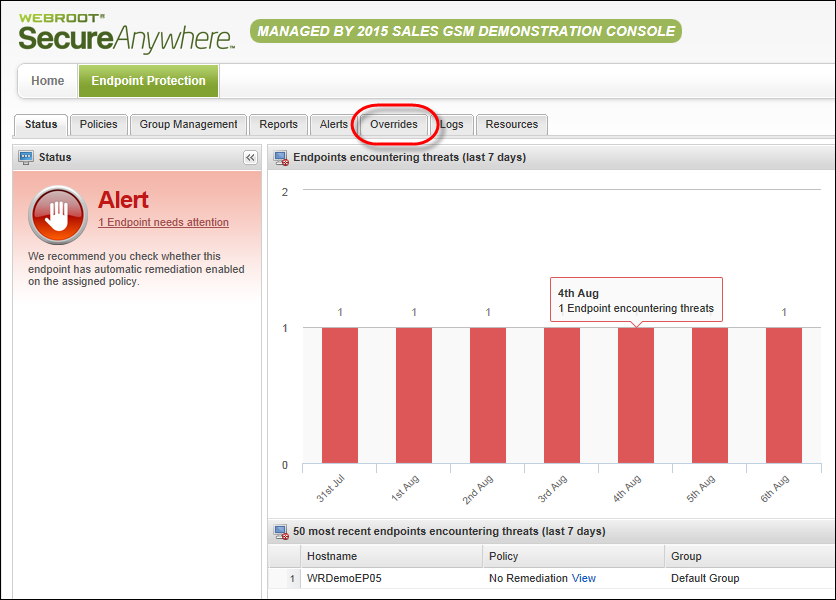Click the red Alert hand icon

click(58, 215)
